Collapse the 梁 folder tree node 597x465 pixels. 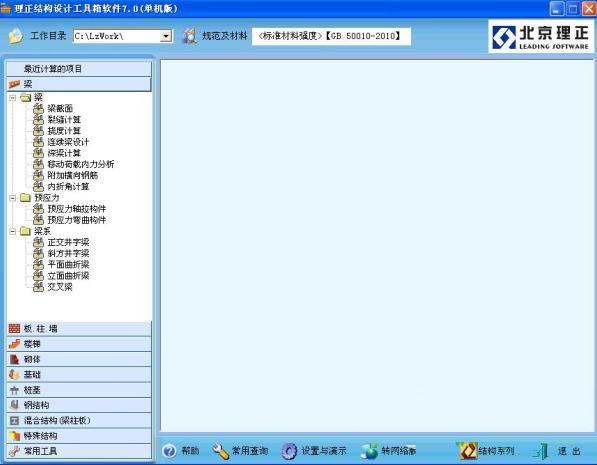point(13,97)
